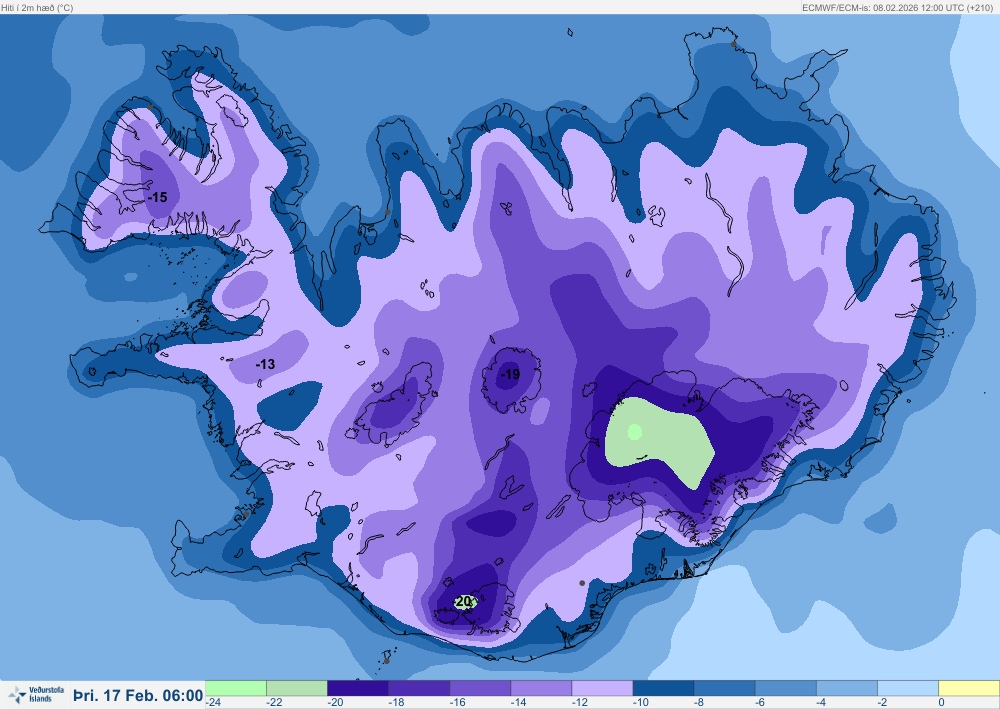Click the -22 legend scale value
1000x709 pixels.
pos(274,703)
